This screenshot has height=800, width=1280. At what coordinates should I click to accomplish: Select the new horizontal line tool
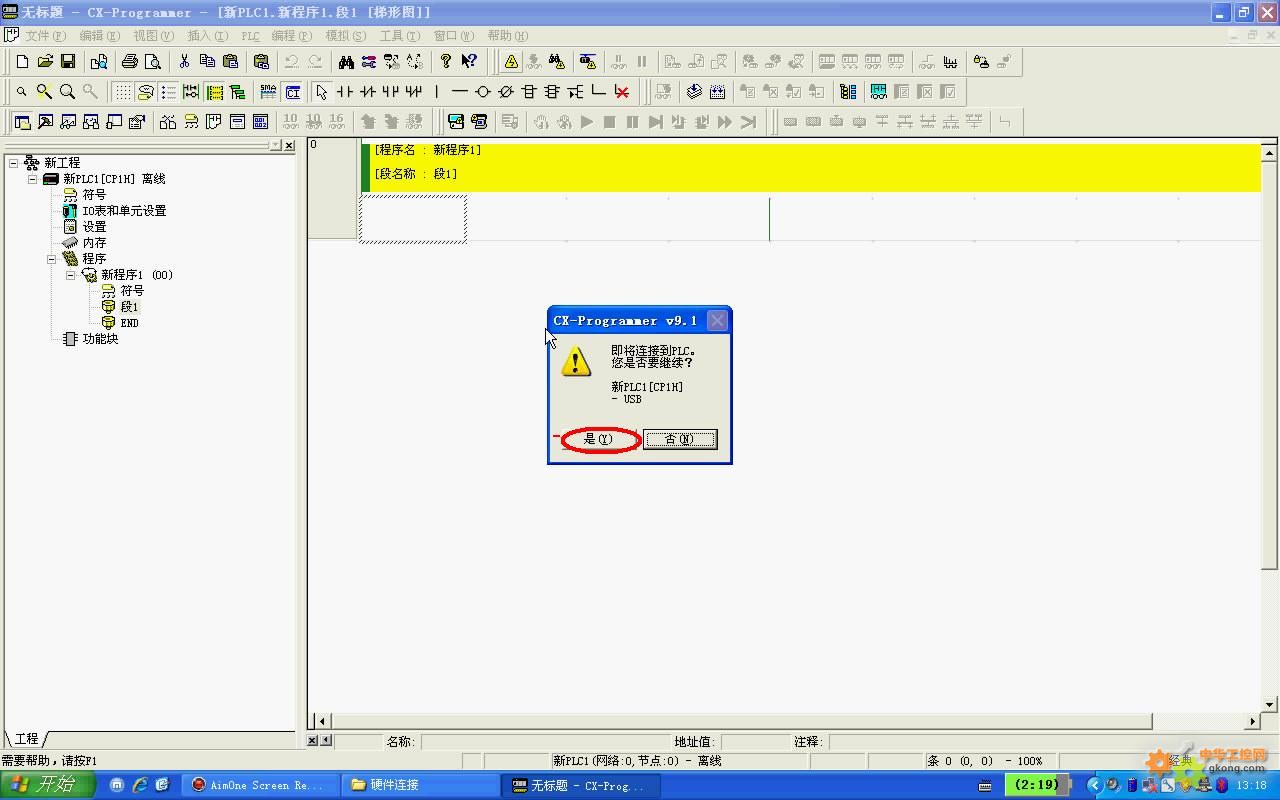coord(460,92)
